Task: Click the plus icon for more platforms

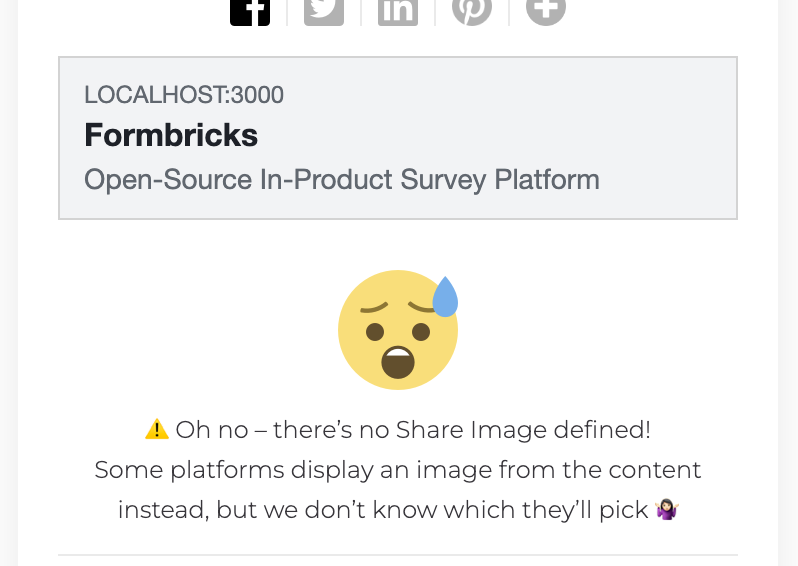Action: (x=546, y=10)
